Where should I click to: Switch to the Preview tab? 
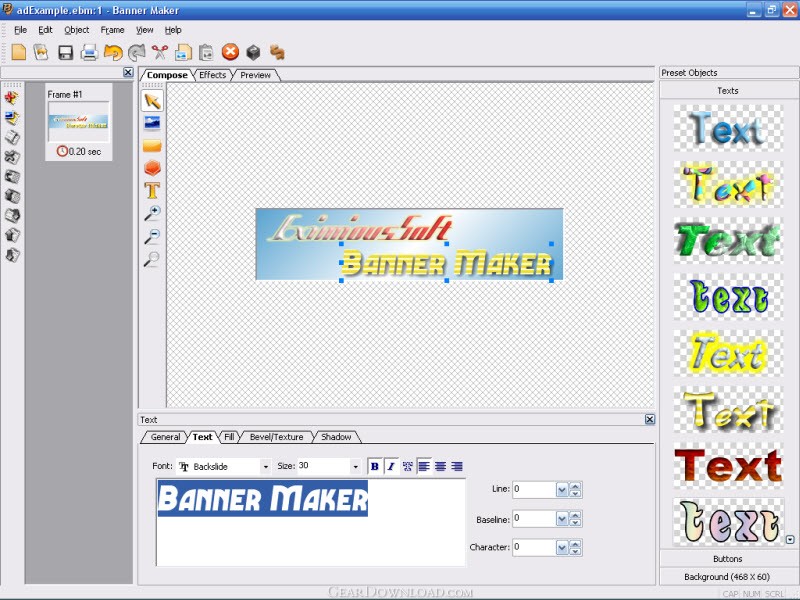(256, 75)
